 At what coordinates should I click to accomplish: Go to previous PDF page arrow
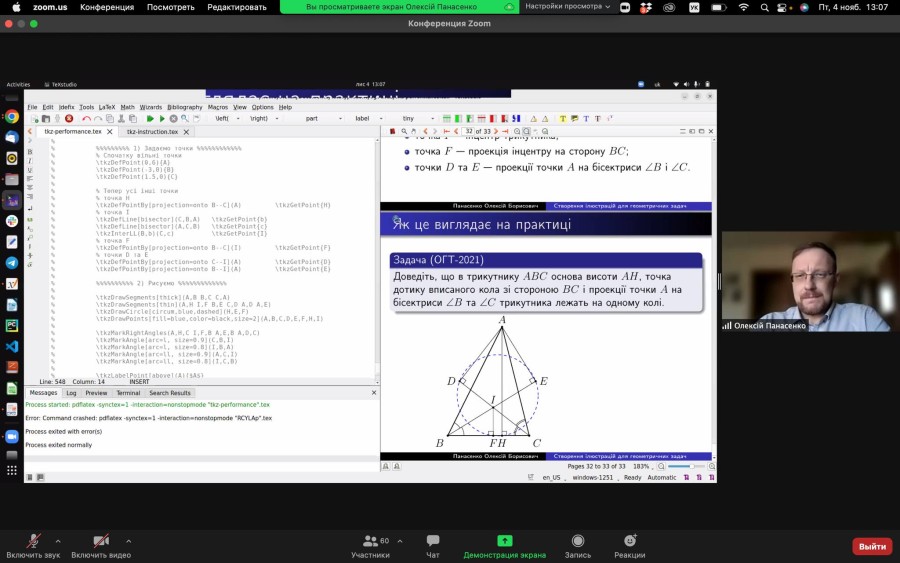tap(456, 131)
